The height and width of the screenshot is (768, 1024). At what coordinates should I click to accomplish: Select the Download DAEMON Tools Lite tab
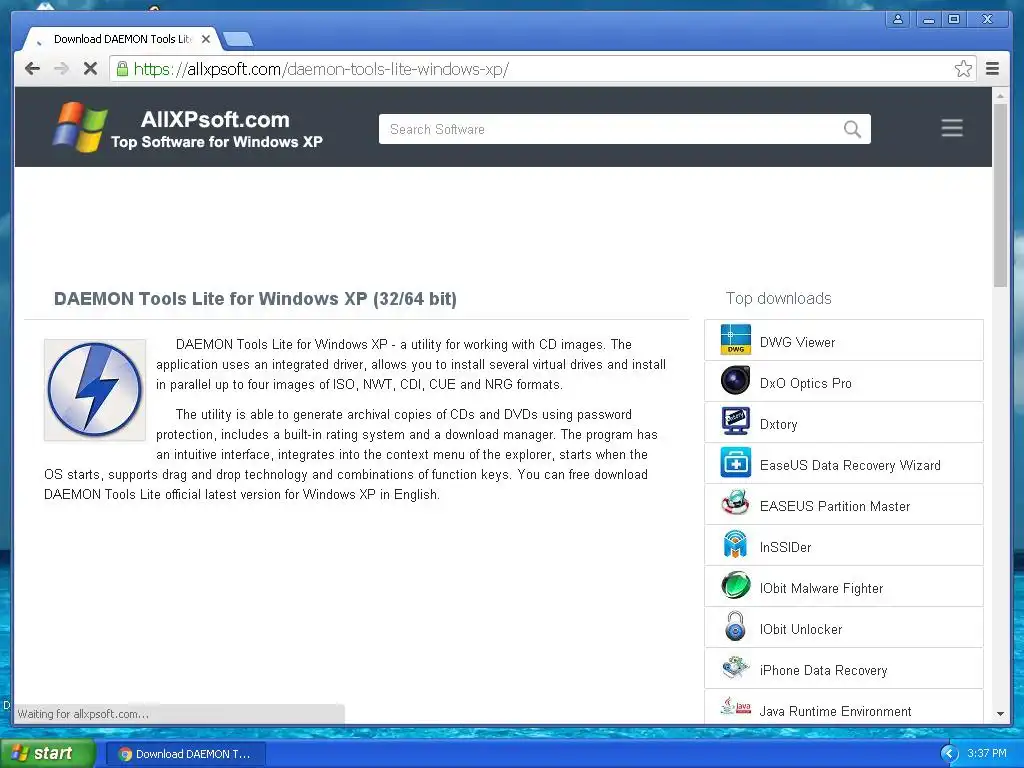point(122,39)
